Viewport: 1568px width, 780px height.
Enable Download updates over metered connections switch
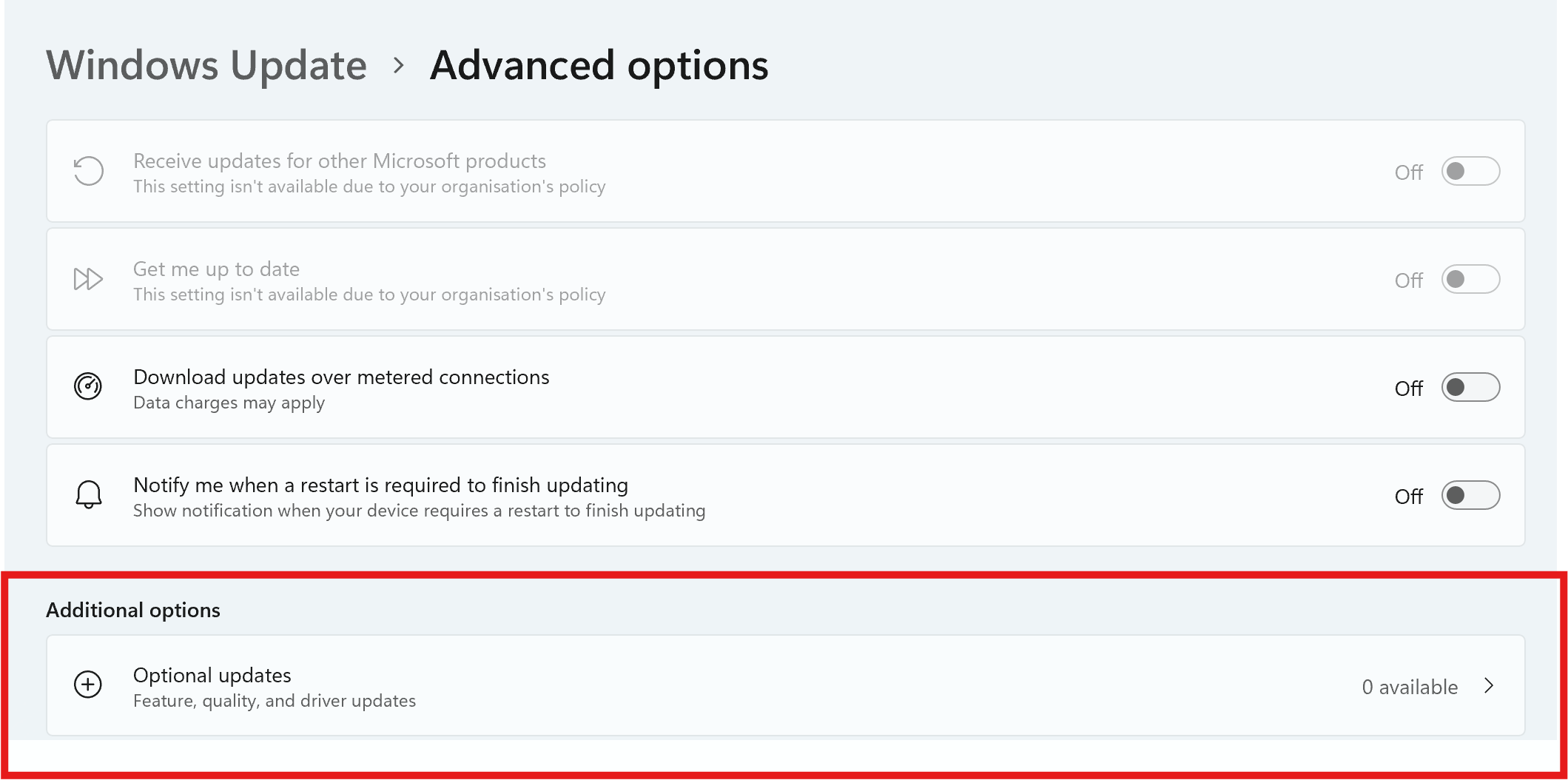[1470, 387]
